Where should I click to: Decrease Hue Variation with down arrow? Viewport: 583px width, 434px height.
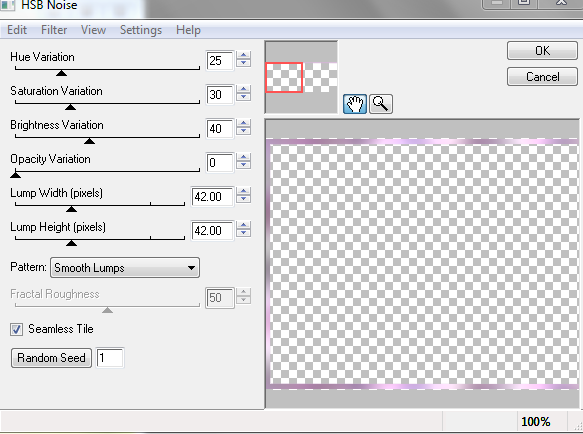244,63
